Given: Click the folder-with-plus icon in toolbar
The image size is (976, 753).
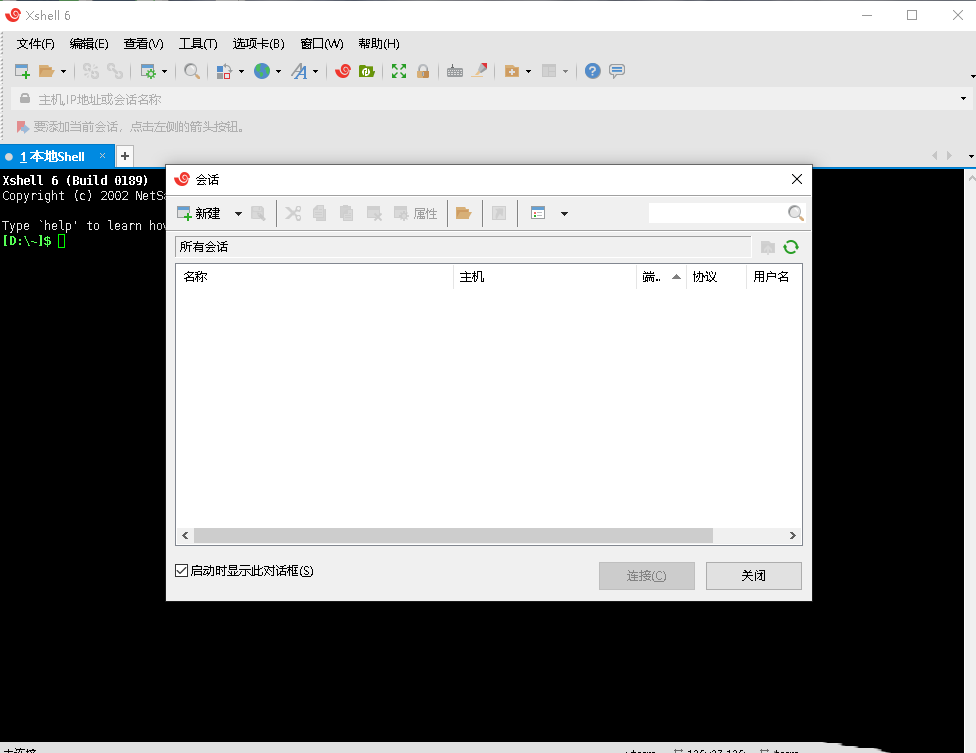Looking at the screenshot, I should 512,72.
